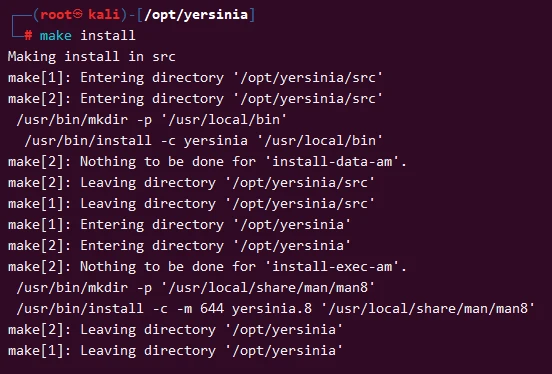Screen dimensions: 552x374
Task: Click the word root in the prompt
Action: (56, 14)
